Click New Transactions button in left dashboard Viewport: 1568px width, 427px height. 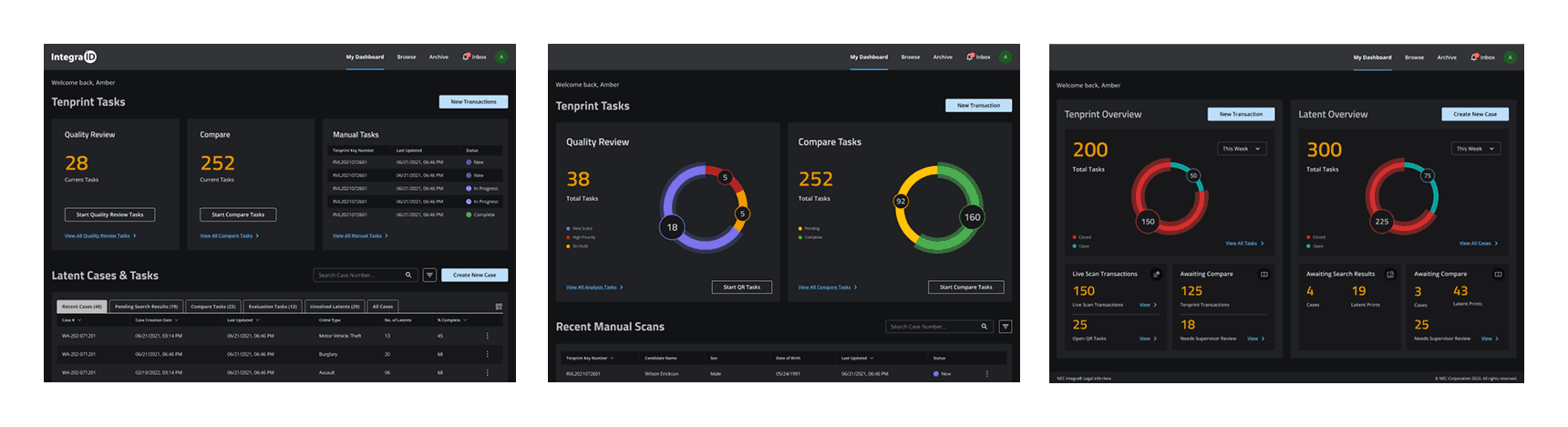(473, 102)
